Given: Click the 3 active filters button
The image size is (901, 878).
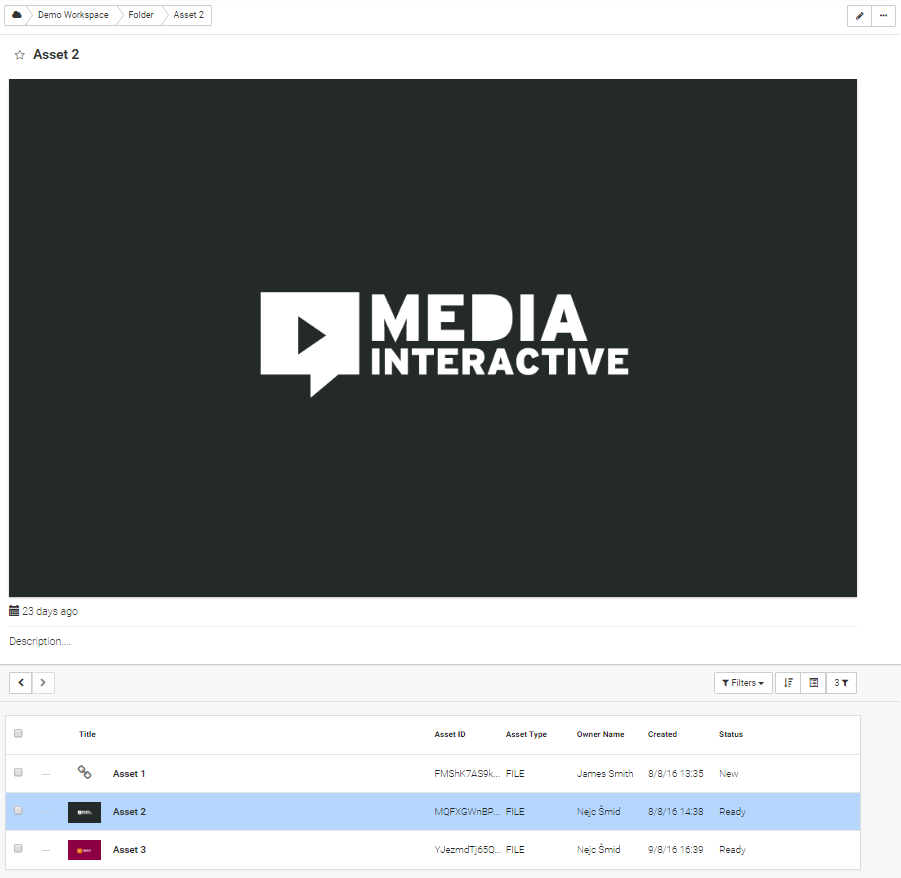Looking at the screenshot, I should pyautogui.click(x=841, y=683).
